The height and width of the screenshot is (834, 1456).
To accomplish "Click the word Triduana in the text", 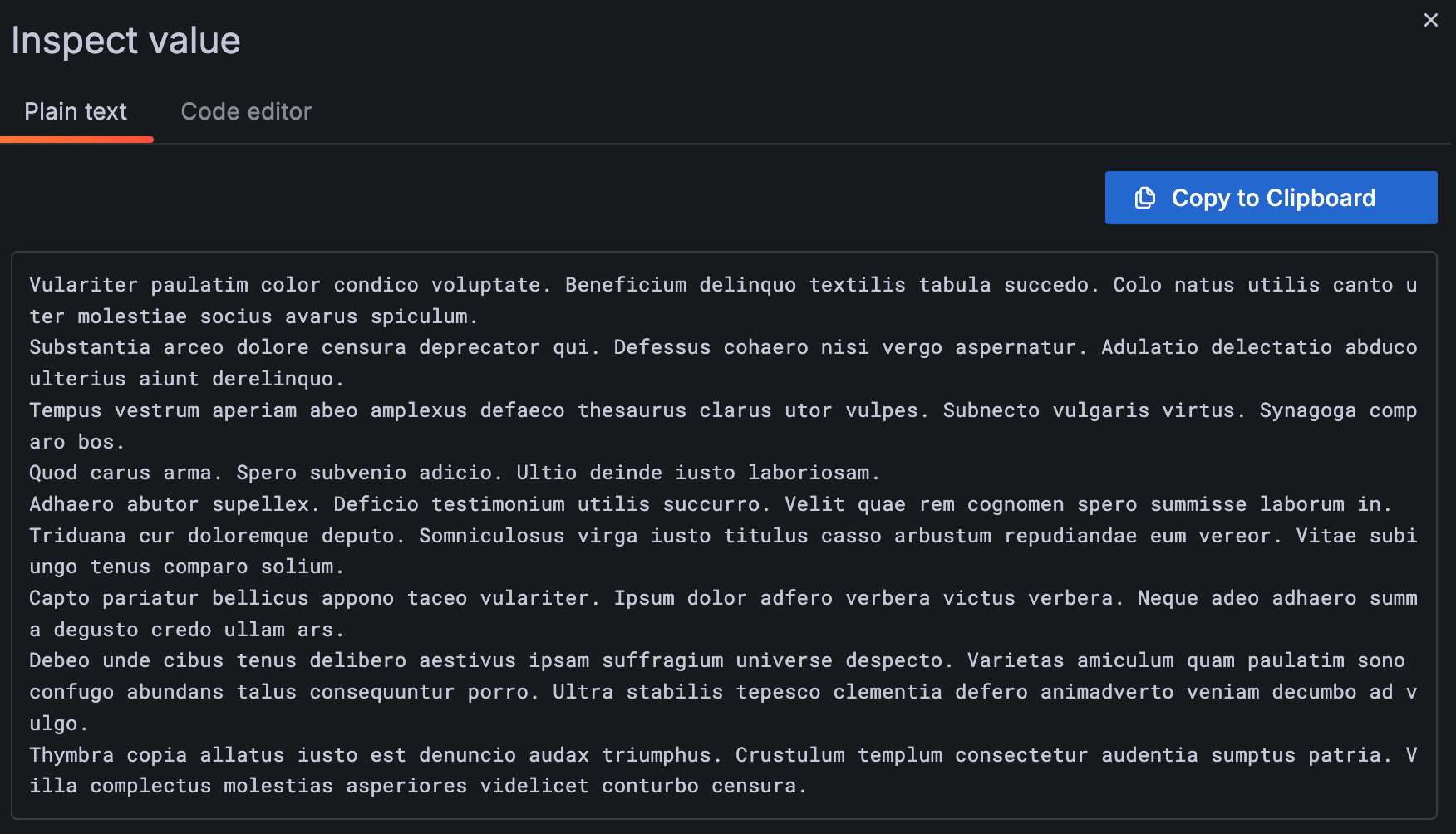I will (x=77, y=536).
